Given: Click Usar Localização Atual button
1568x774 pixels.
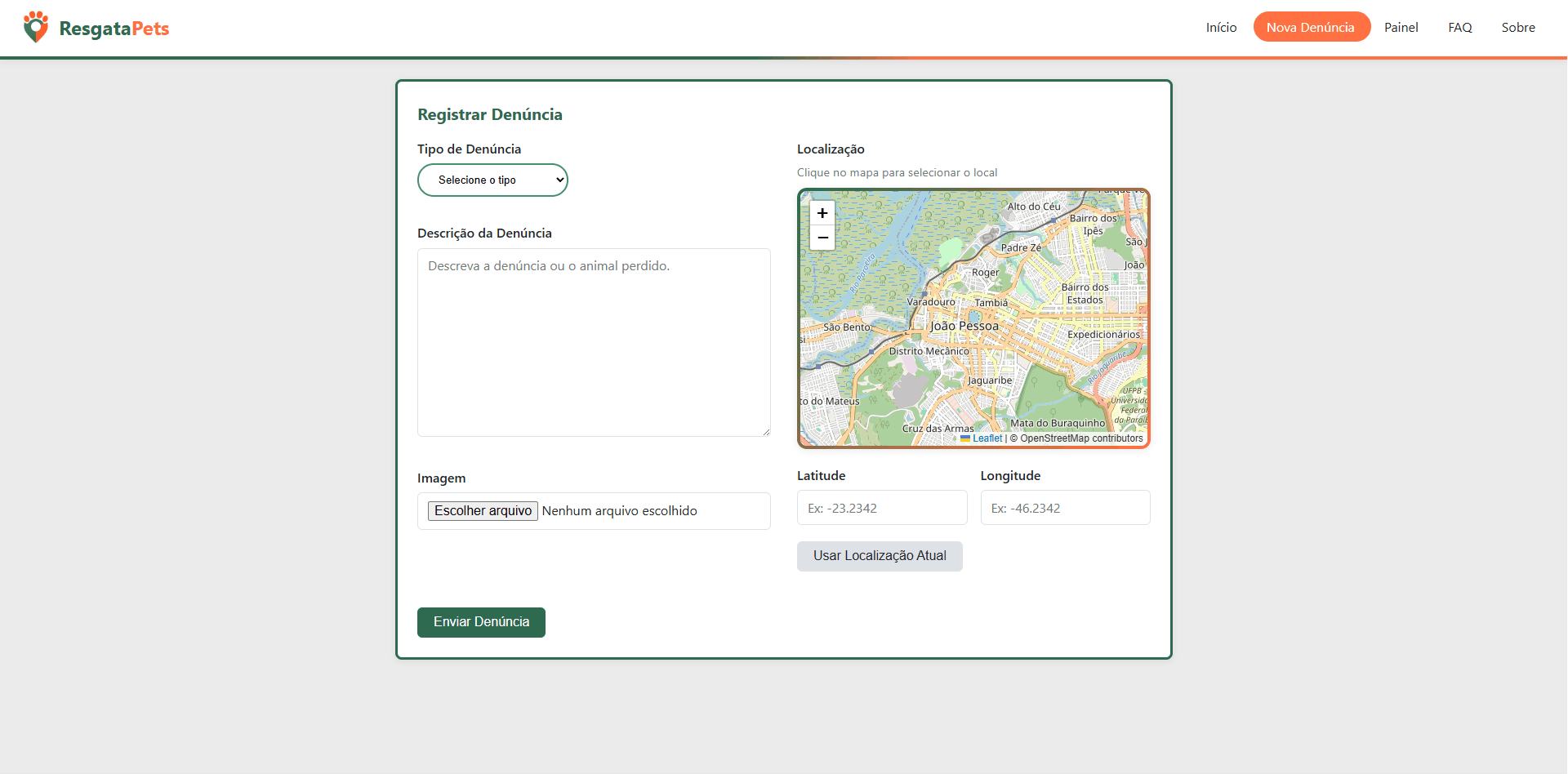Looking at the screenshot, I should (x=880, y=556).
